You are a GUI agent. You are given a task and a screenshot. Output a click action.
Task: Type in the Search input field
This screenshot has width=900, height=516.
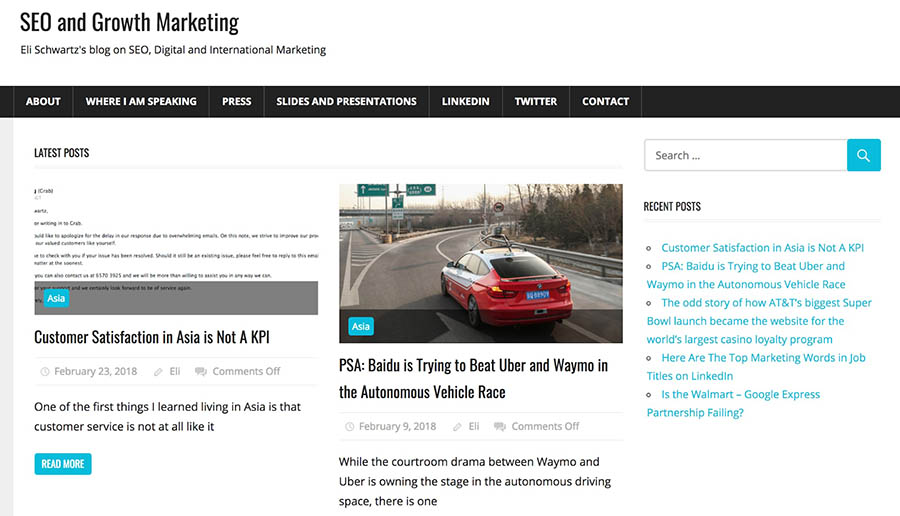(x=745, y=155)
